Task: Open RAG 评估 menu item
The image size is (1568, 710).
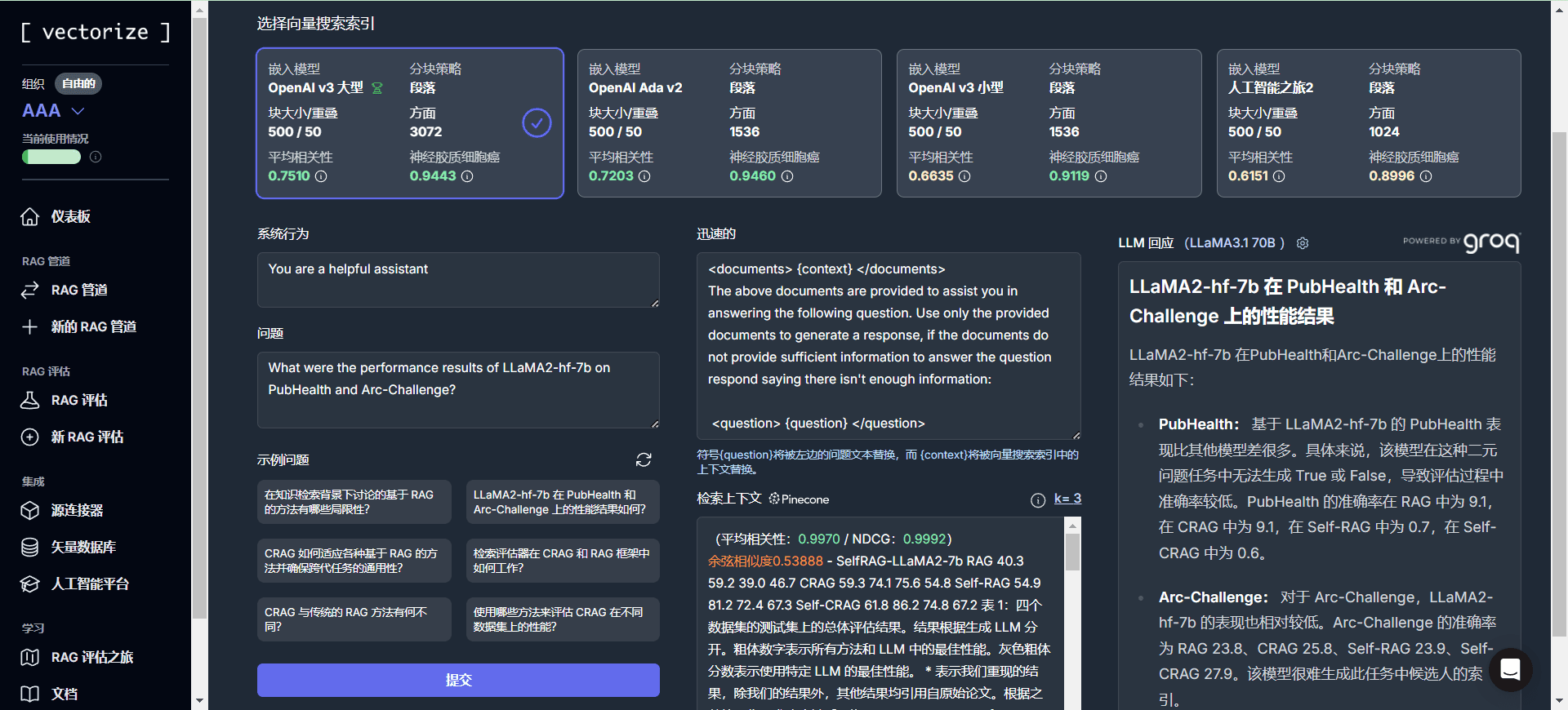Action: [x=79, y=400]
